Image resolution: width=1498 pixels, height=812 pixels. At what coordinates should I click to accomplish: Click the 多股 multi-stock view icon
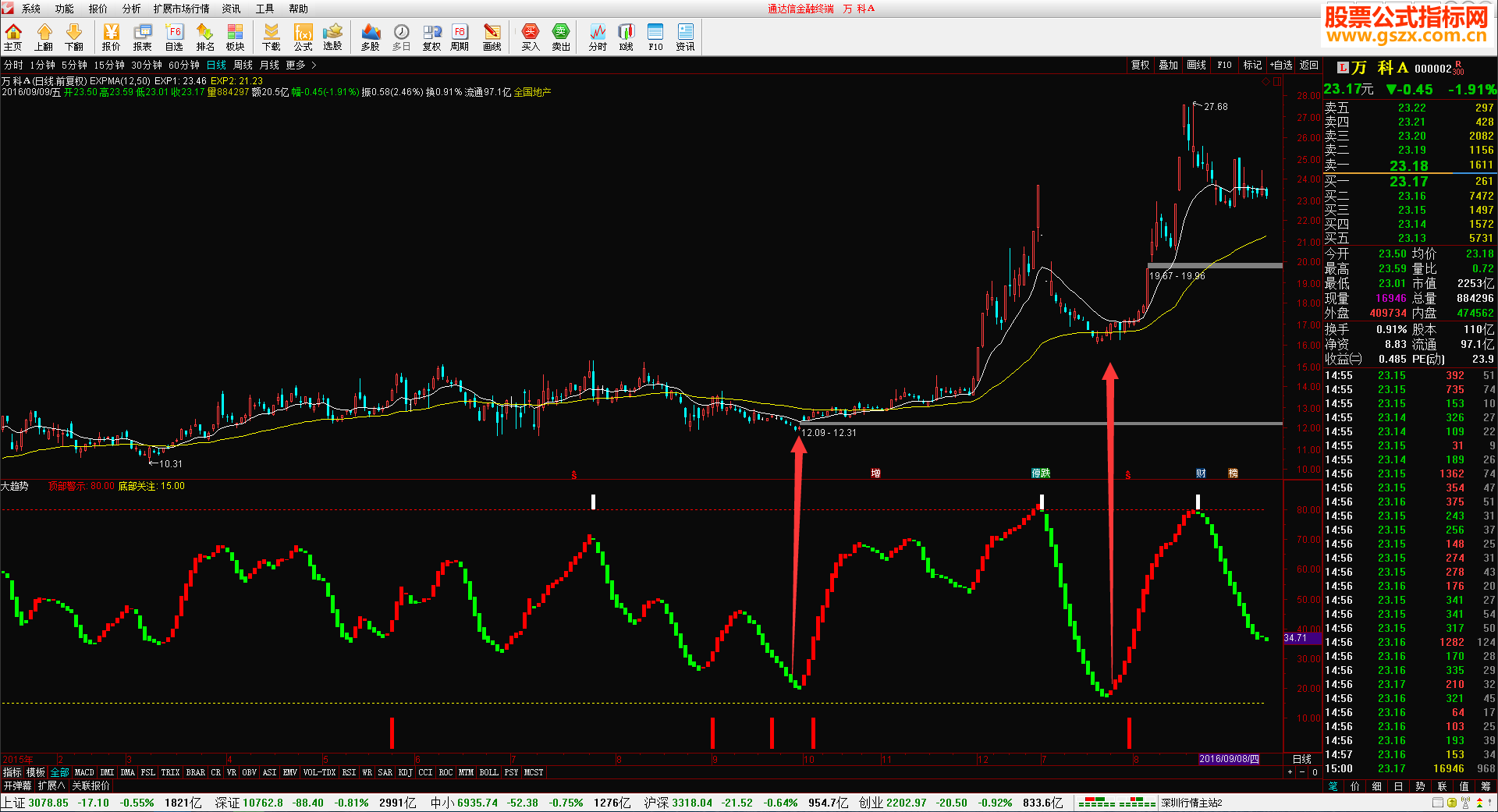coord(371,37)
